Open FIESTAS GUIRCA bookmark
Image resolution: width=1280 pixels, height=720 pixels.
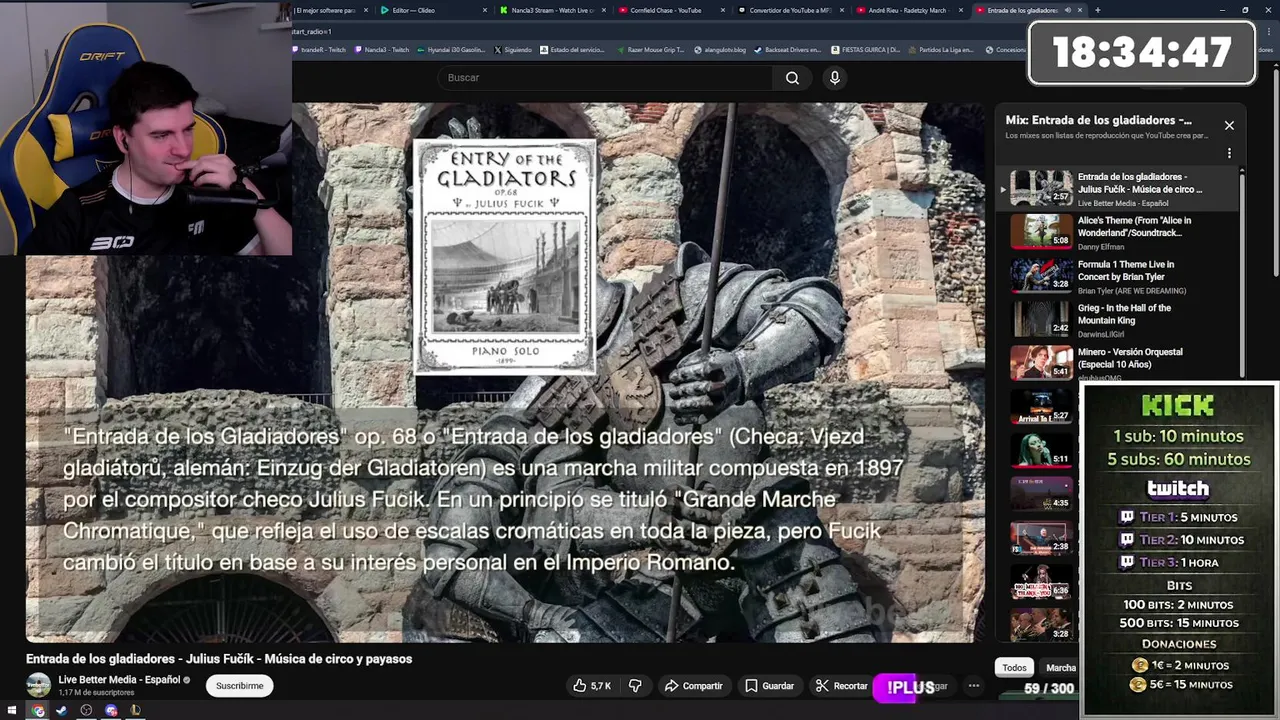865,49
